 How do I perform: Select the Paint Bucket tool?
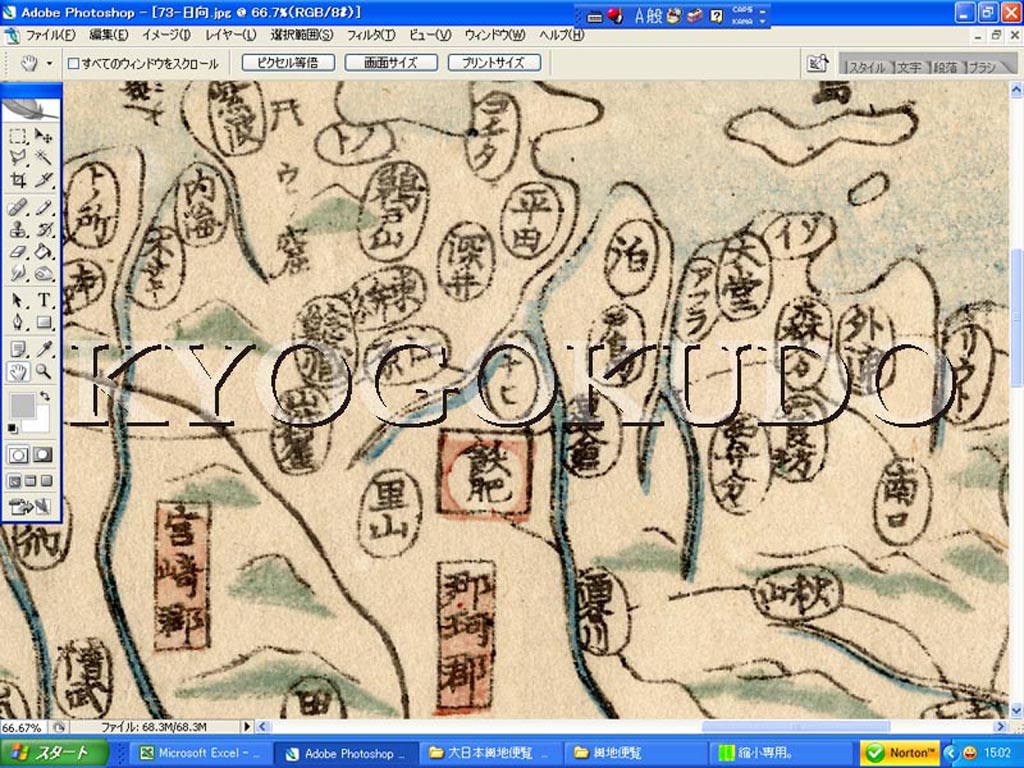click(43, 251)
